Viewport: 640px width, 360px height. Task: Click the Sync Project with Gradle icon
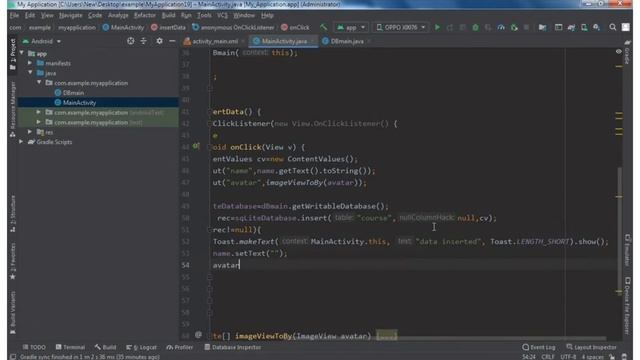click(571, 27)
